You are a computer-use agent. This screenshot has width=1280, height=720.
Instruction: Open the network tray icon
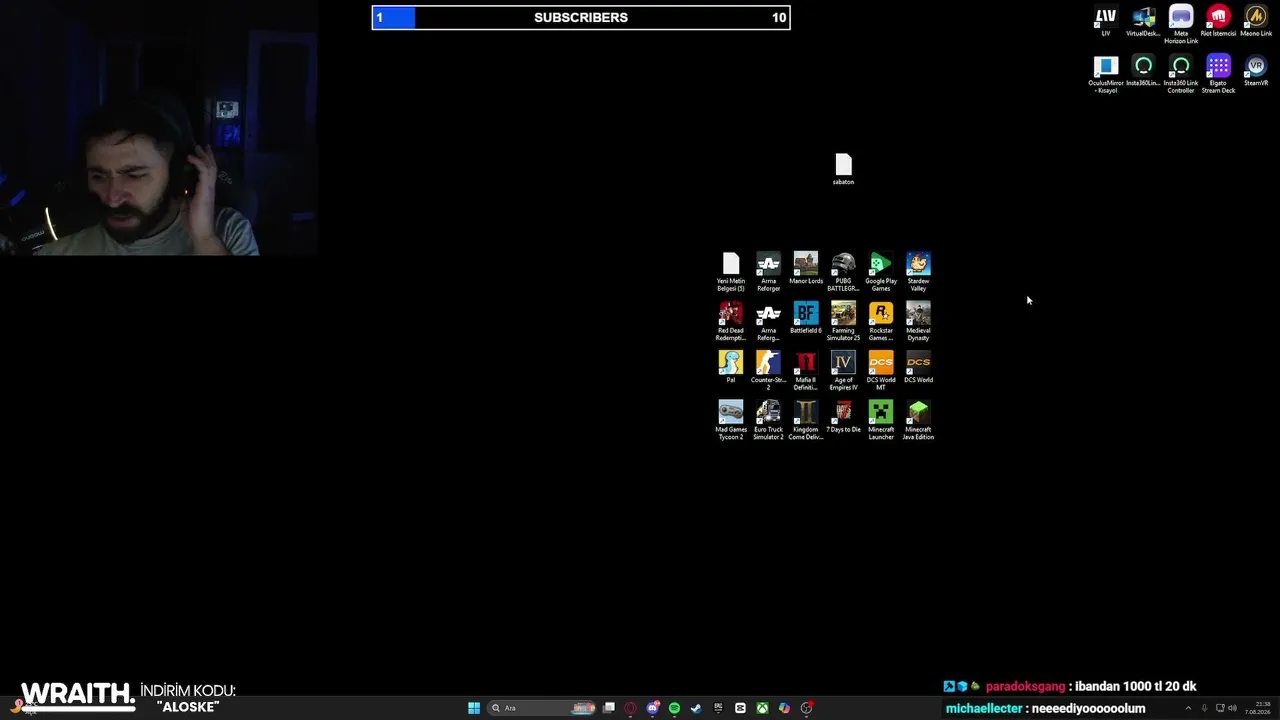[x=1220, y=708]
